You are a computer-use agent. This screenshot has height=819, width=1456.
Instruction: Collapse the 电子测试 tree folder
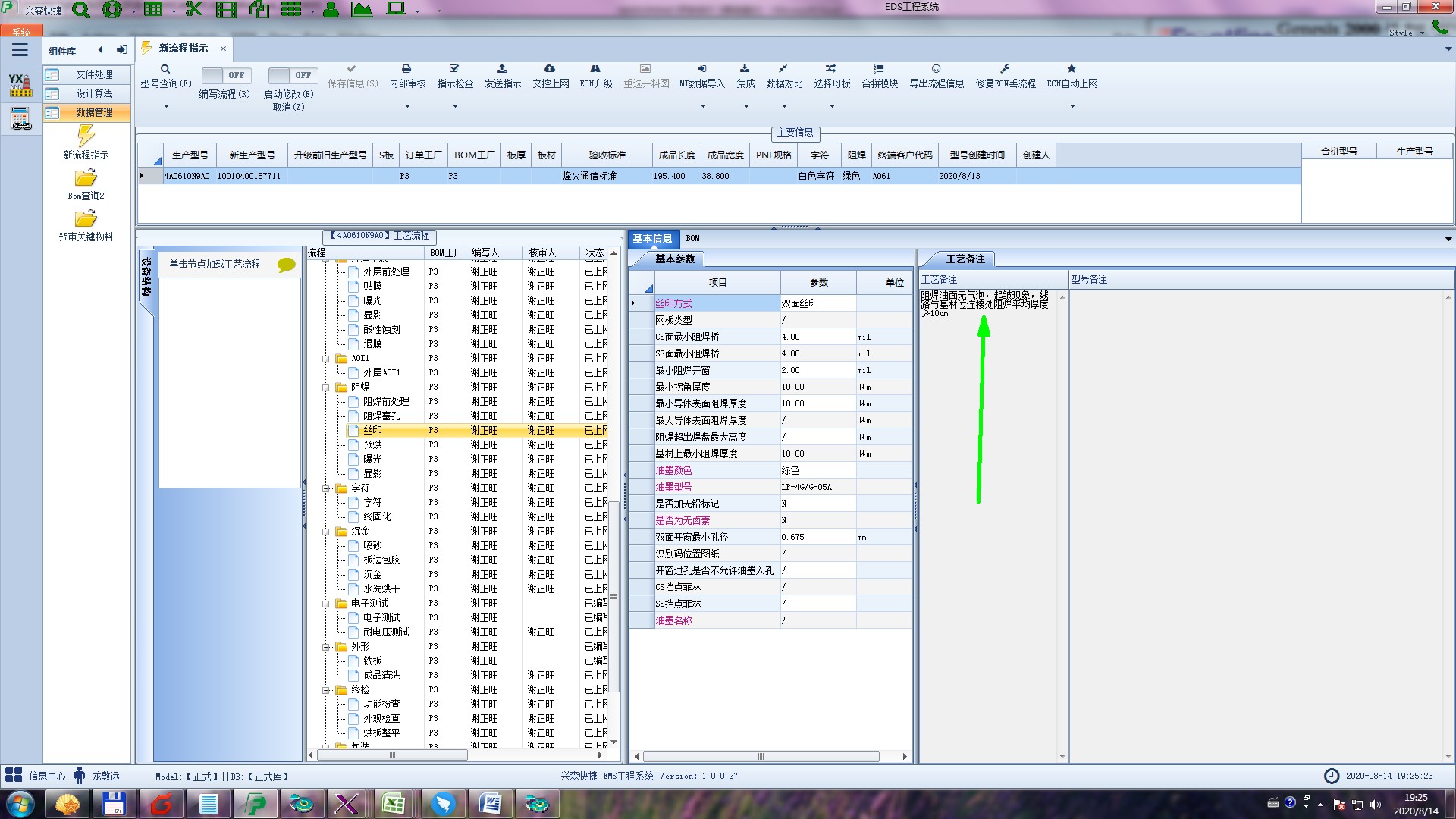click(x=326, y=604)
